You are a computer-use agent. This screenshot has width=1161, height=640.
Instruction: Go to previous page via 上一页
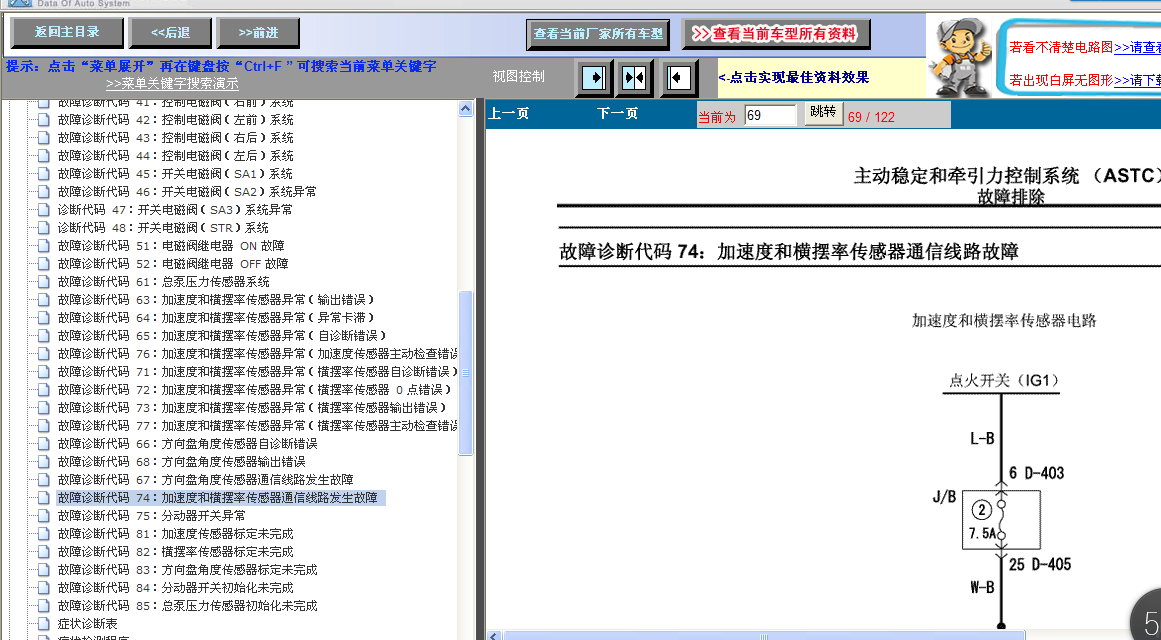(x=508, y=114)
